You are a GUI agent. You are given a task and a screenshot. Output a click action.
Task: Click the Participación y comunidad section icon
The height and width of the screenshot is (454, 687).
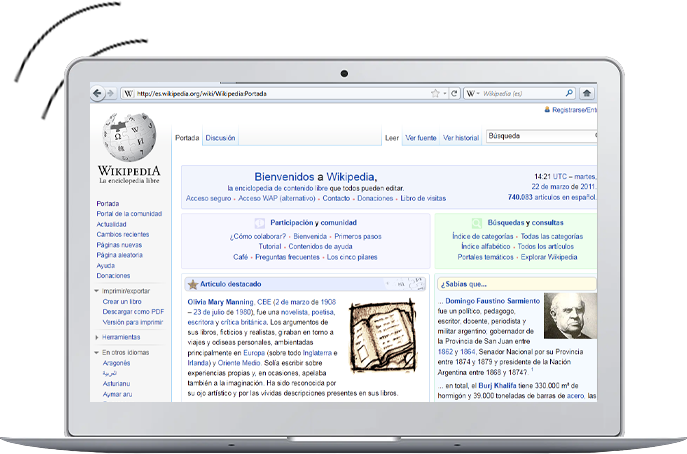pos(260,223)
